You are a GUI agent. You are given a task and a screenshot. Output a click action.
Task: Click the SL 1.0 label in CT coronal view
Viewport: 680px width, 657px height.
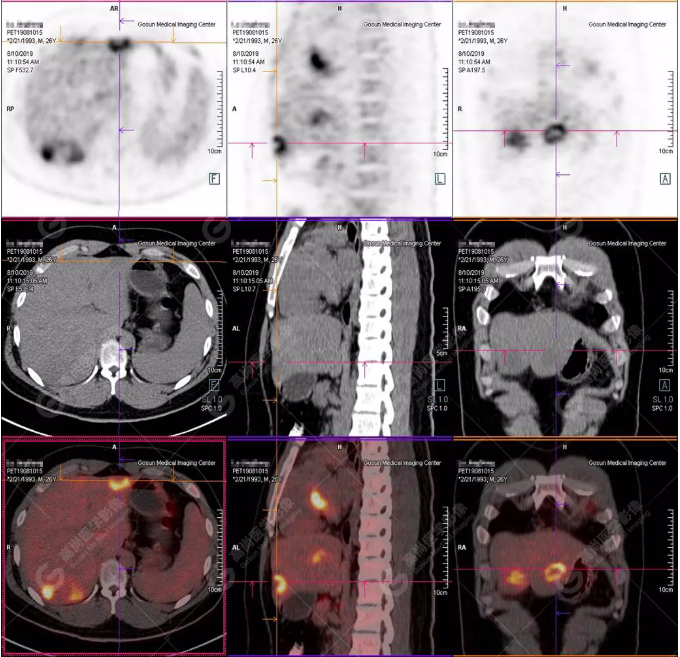coord(662,400)
